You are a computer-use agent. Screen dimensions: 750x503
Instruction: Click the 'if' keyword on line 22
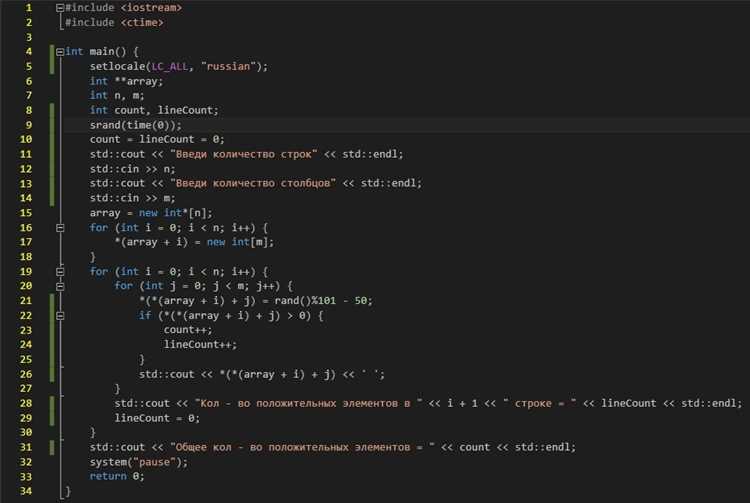tap(145, 316)
